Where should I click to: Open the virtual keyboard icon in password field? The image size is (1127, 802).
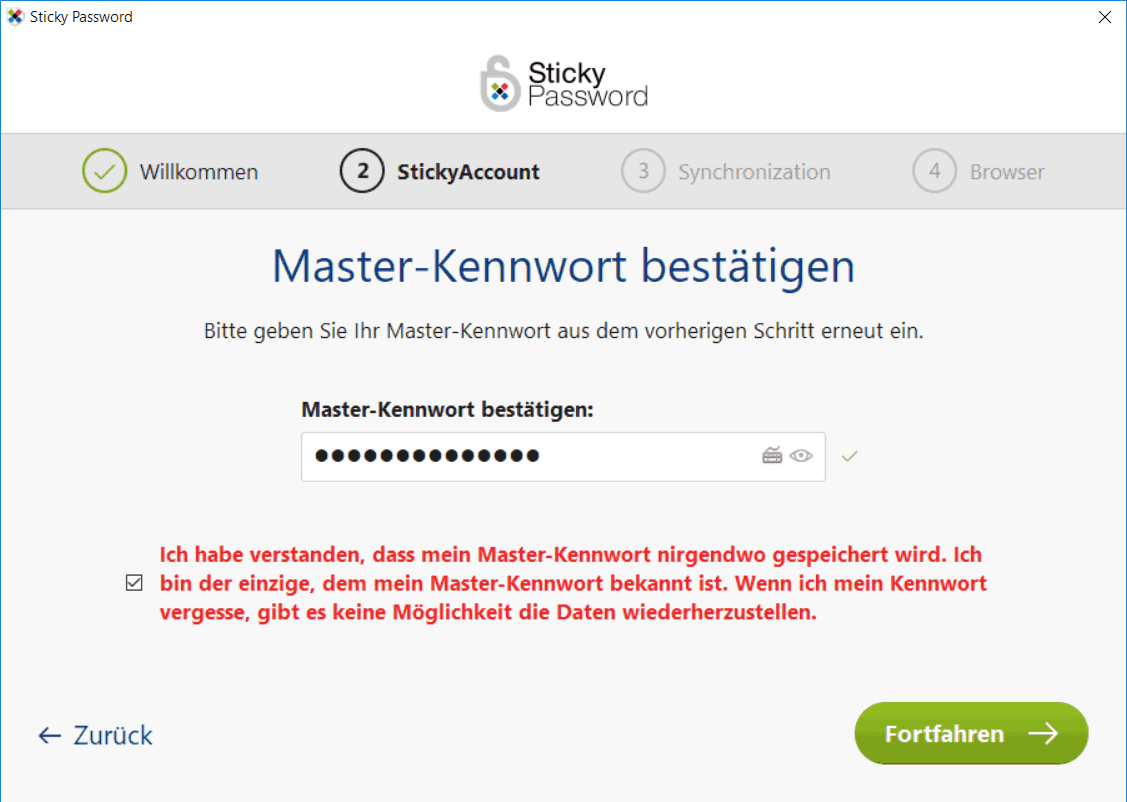click(772, 456)
